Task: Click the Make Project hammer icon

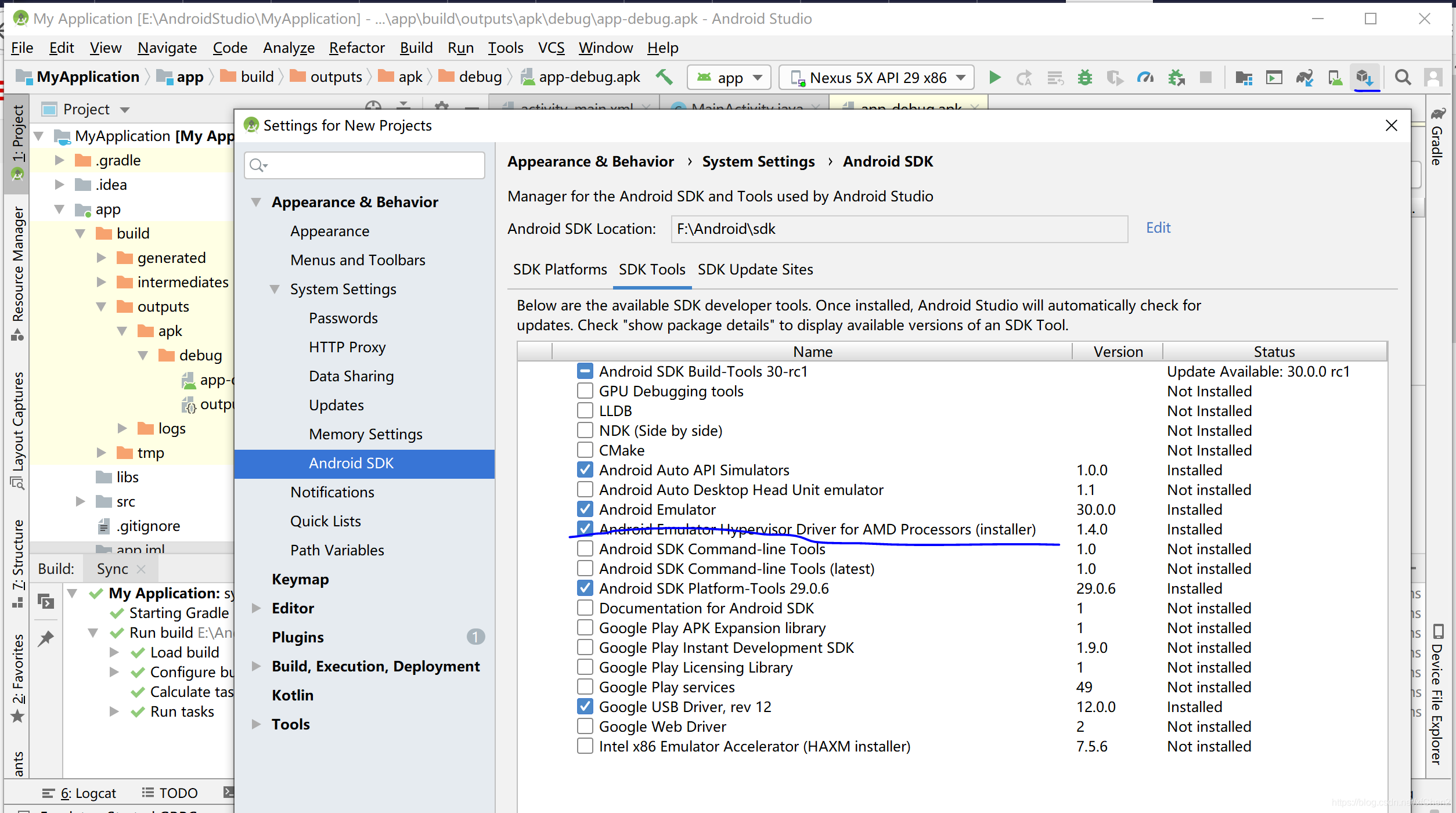Action: (664, 77)
